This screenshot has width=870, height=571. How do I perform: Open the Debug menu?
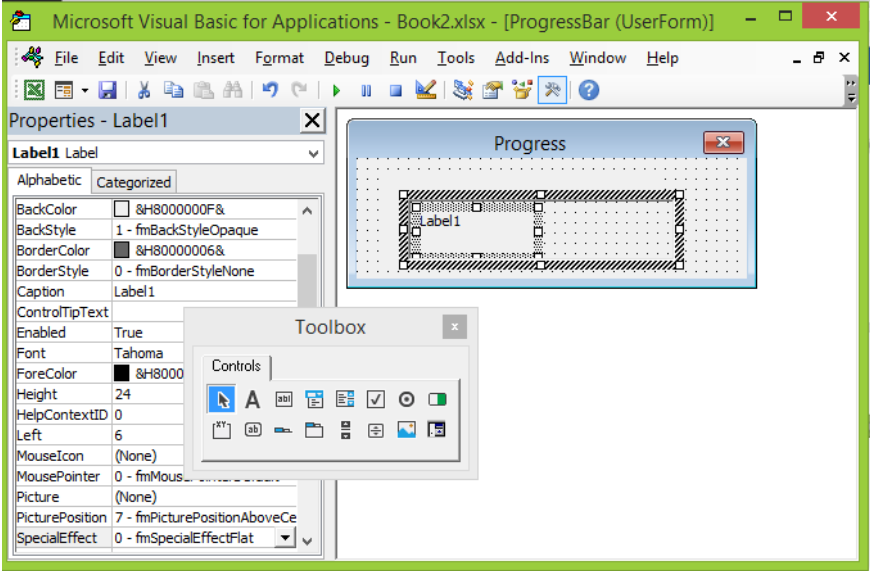347,58
